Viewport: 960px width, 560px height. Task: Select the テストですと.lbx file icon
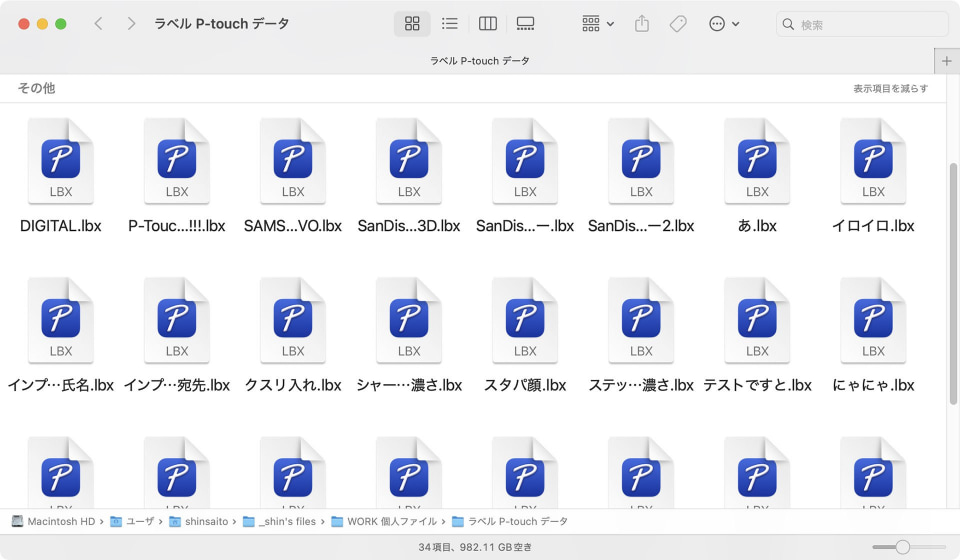[x=757, y=320]
